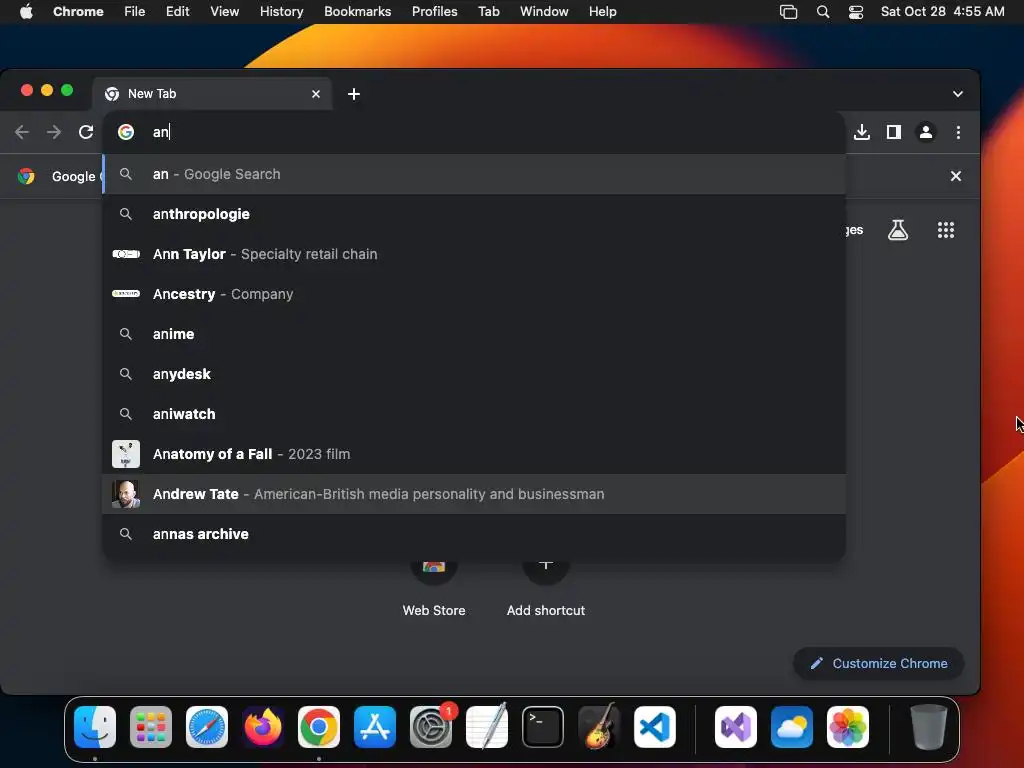Open the Search Labs flask icon
Image resolution: width=1024 pixels, height=768 pixels.
898,230
